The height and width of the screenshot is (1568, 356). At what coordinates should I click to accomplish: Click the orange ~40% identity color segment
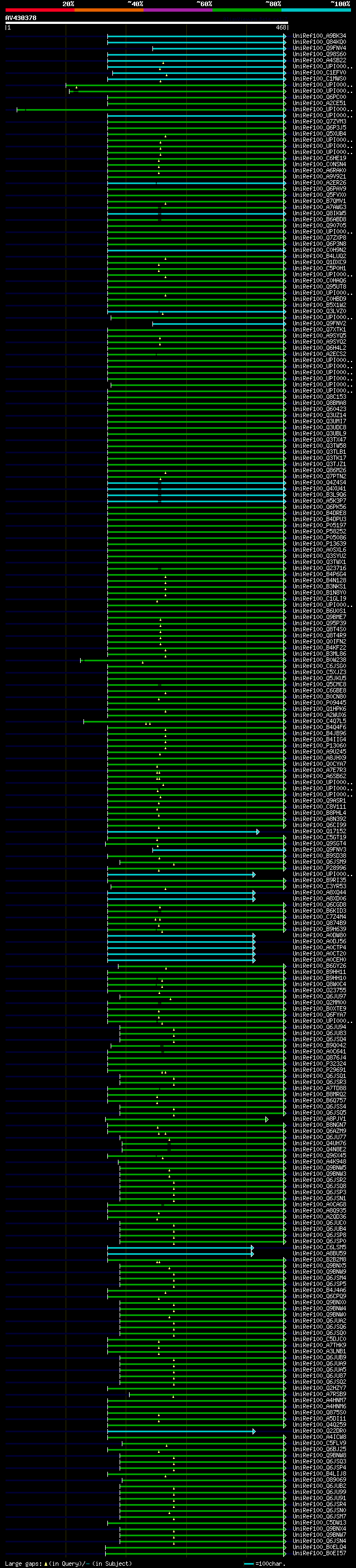[x=109, y=10]
